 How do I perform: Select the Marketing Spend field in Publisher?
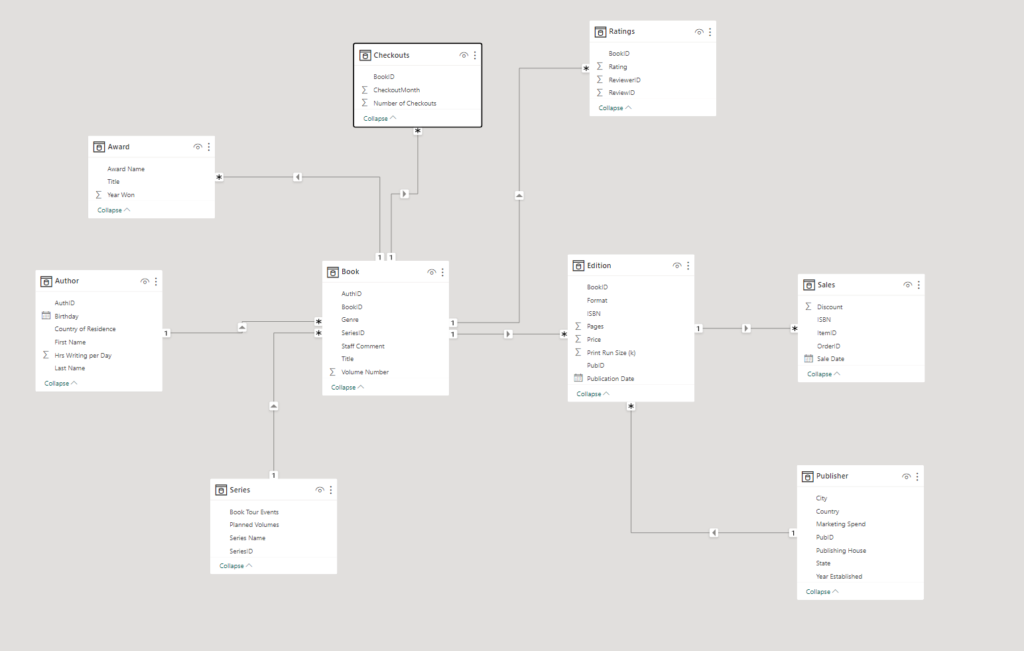pos(840,524)
